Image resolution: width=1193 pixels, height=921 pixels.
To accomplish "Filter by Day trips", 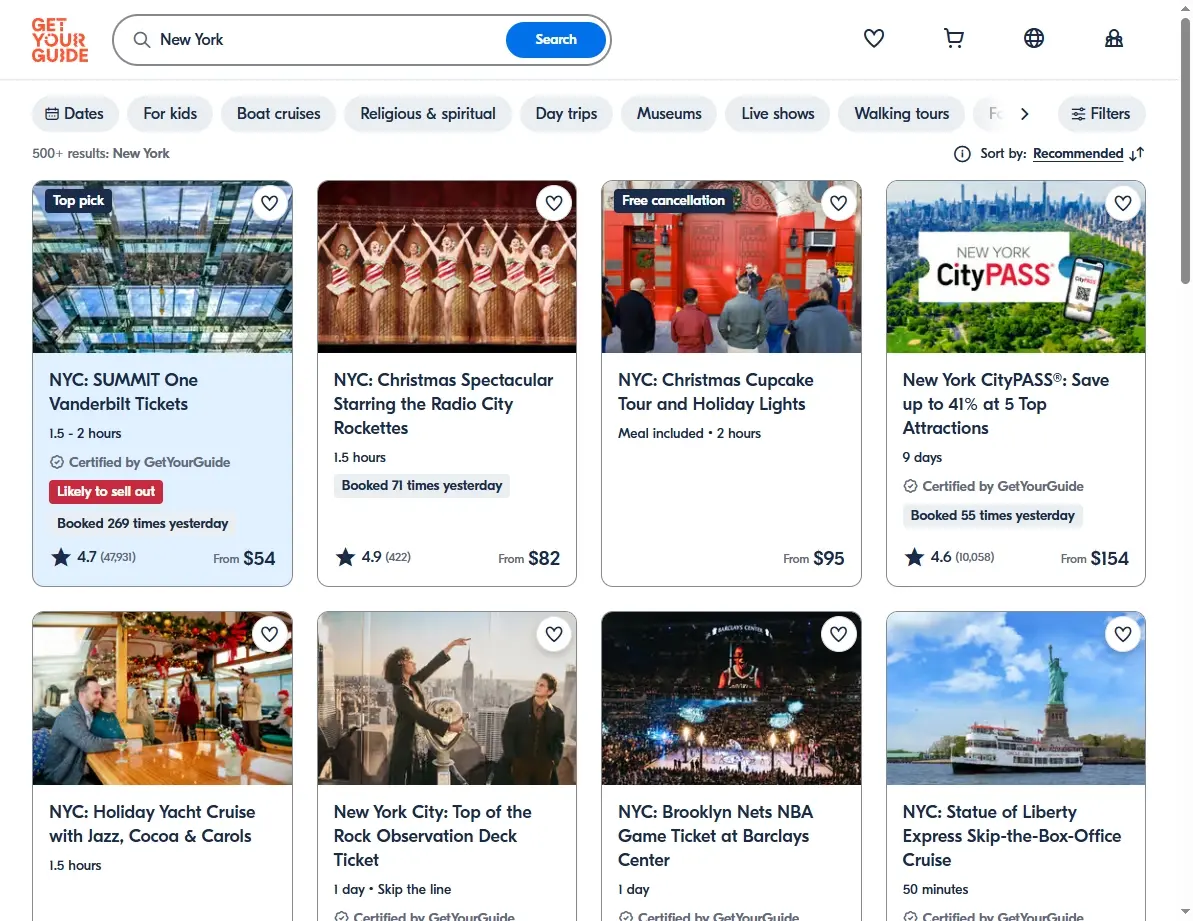I will [566, 114].
